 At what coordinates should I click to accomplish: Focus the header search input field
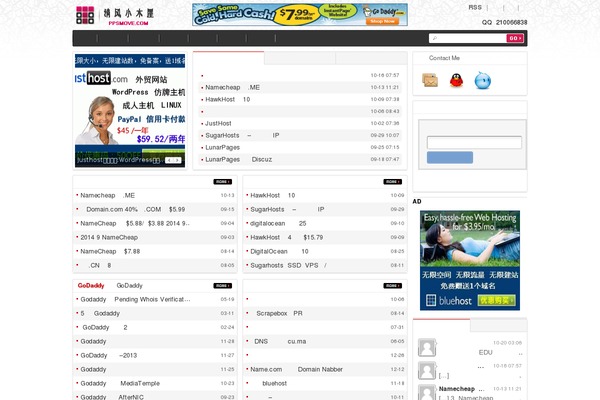point(468,38)
